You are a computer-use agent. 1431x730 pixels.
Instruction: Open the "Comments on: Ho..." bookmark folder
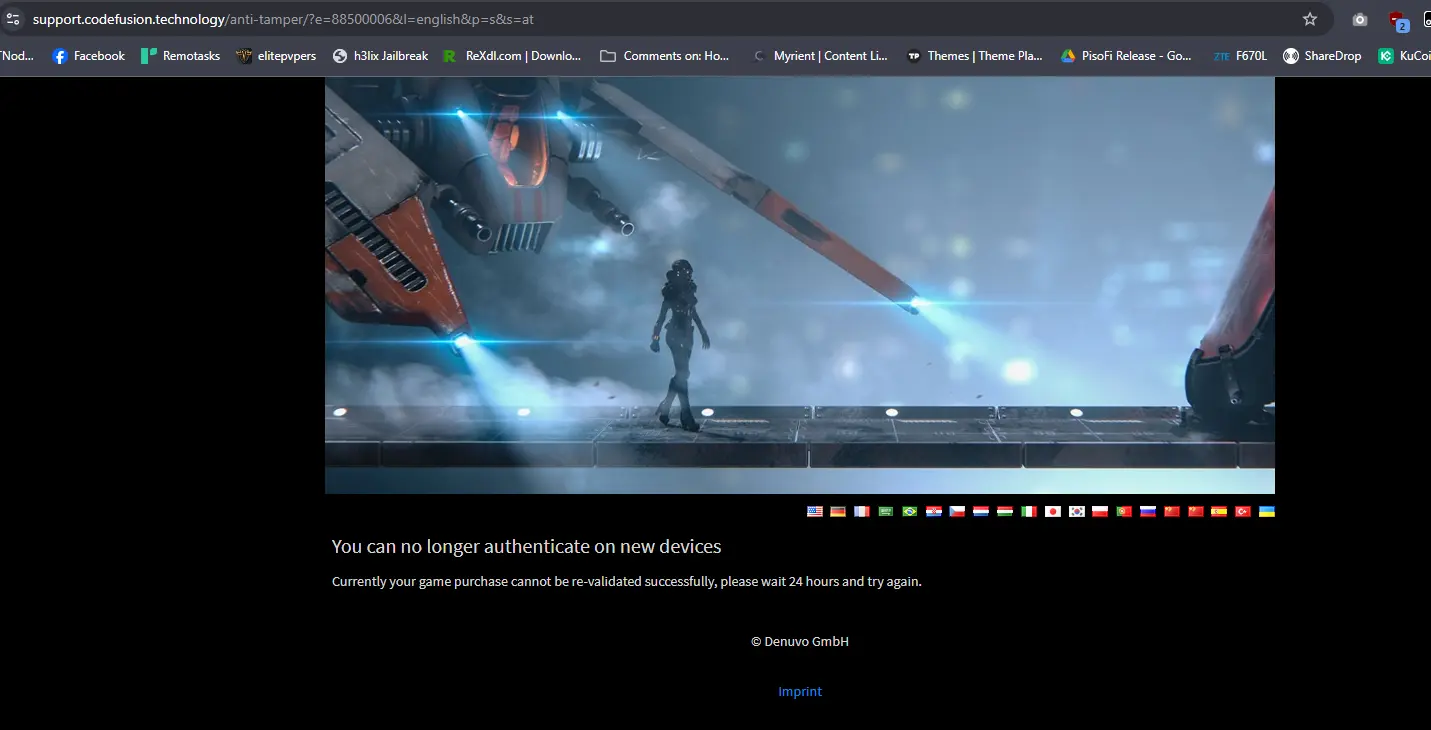(665, 56)
